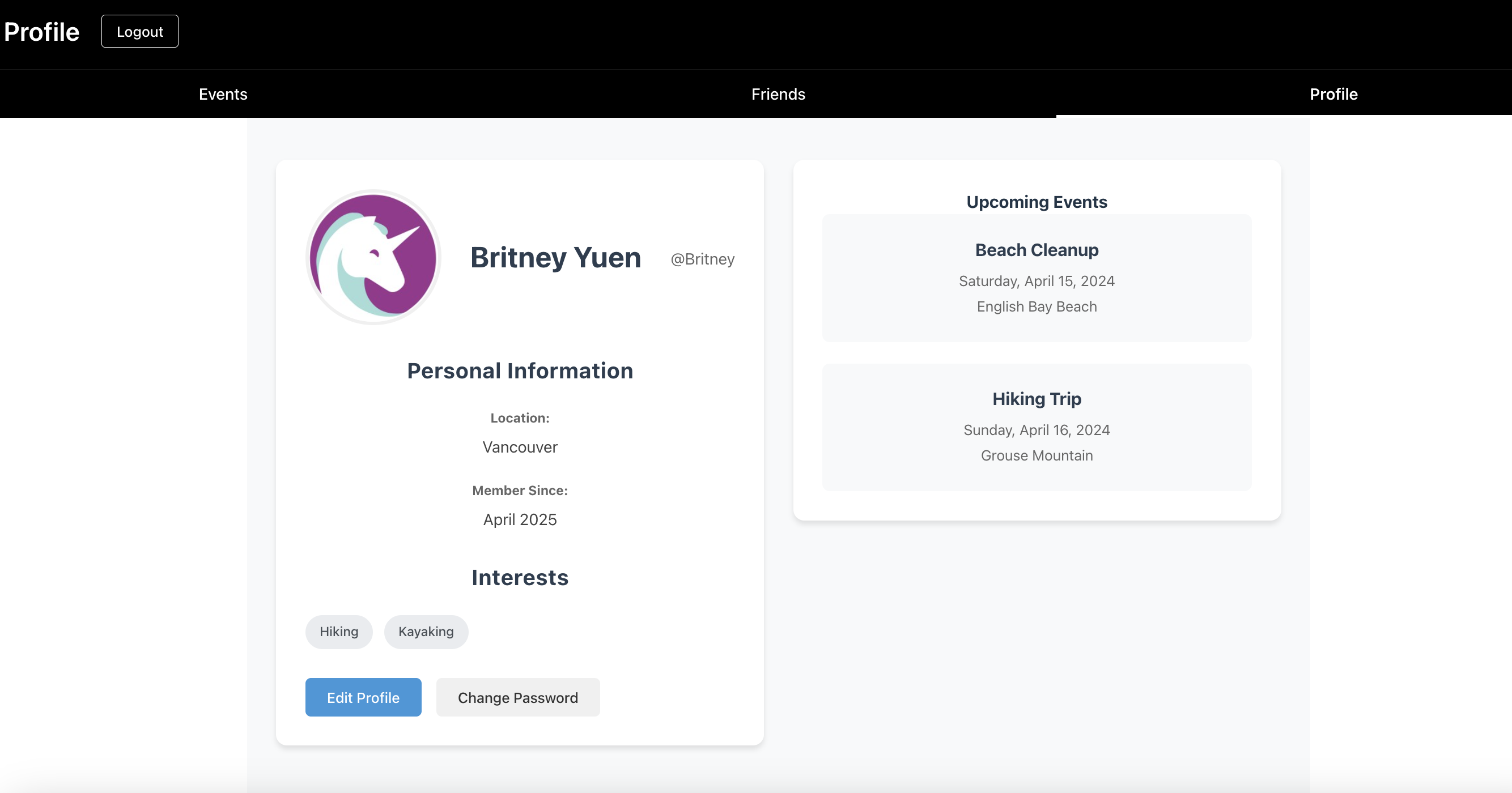Click the Saturday, April 15, 2024 date

point(1037,281)
